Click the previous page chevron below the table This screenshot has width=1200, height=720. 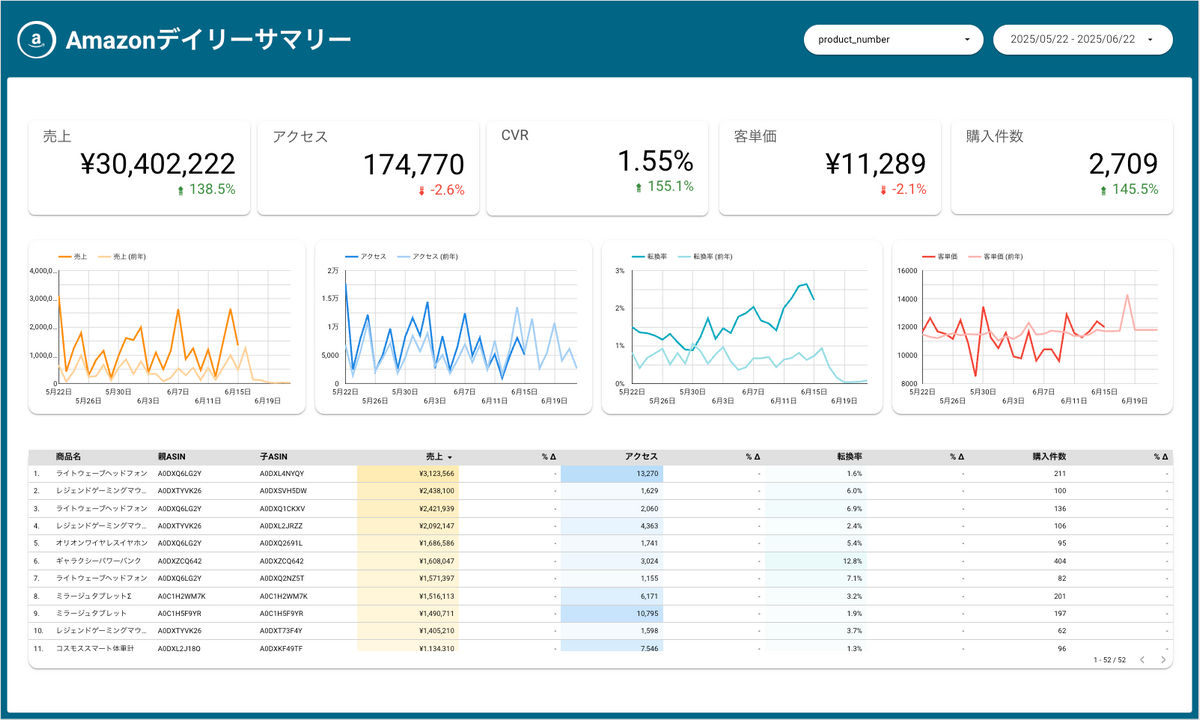click(x=1143, y=660)
